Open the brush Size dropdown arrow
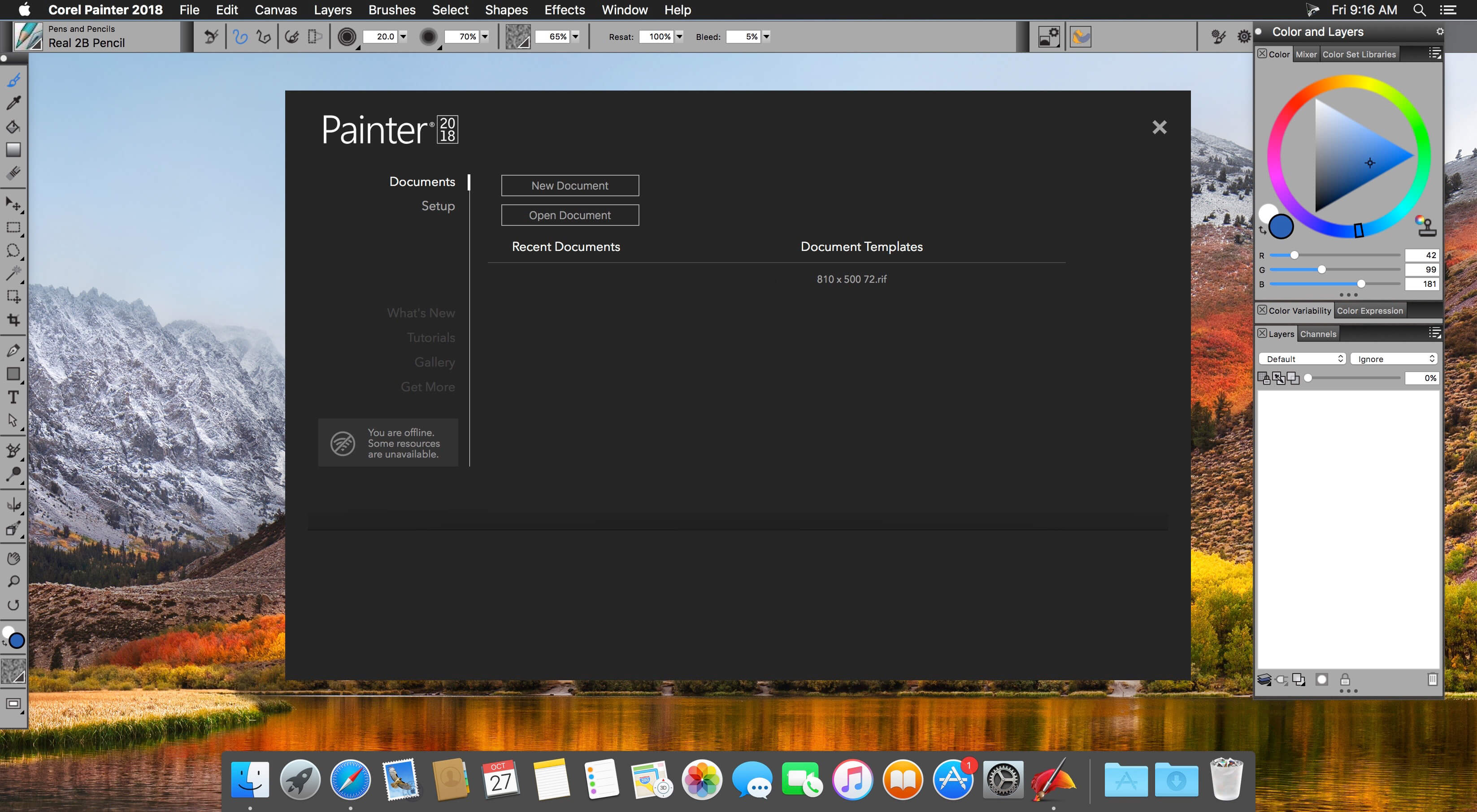1477x812 pixels. pos(403,37)
